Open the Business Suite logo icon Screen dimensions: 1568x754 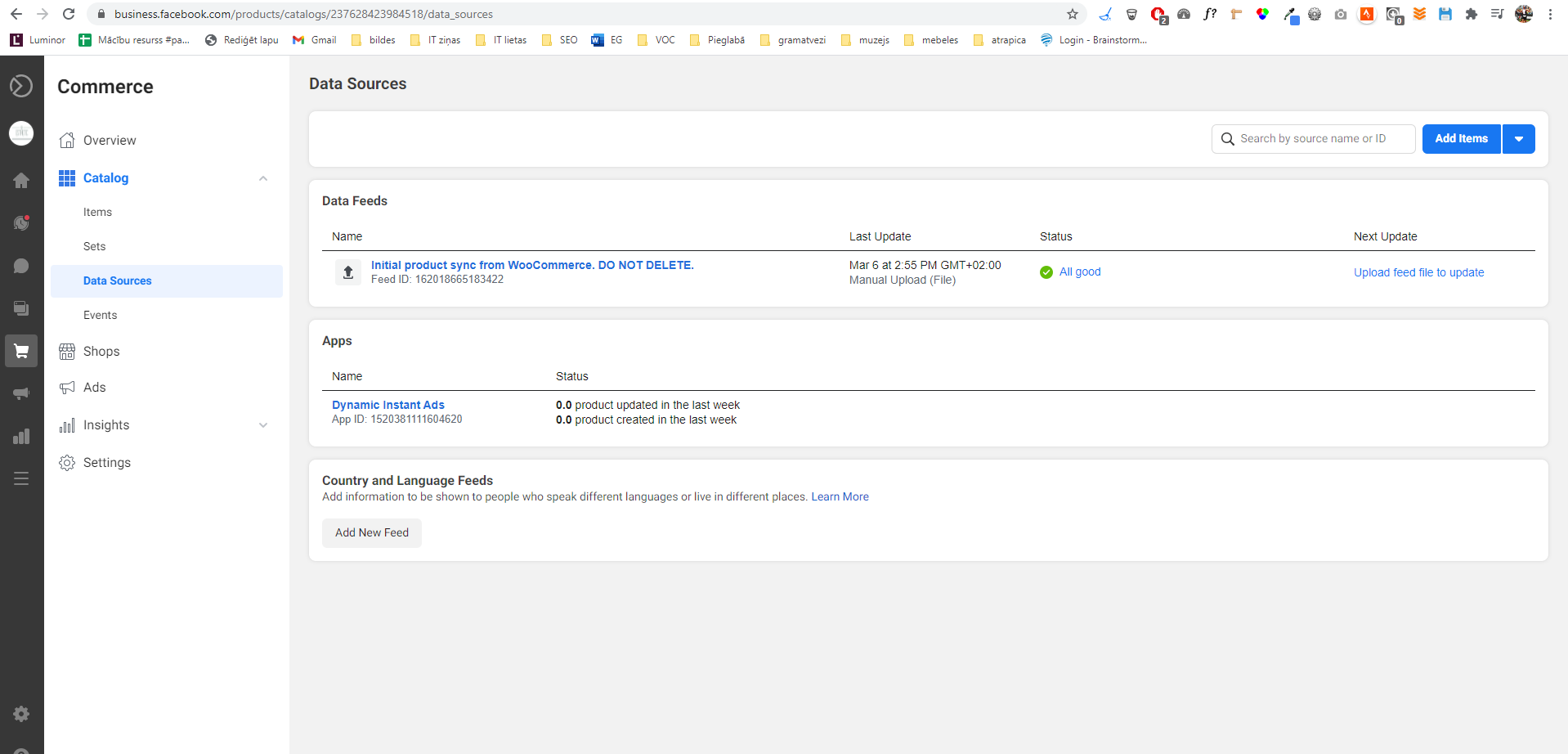(21, 86)
